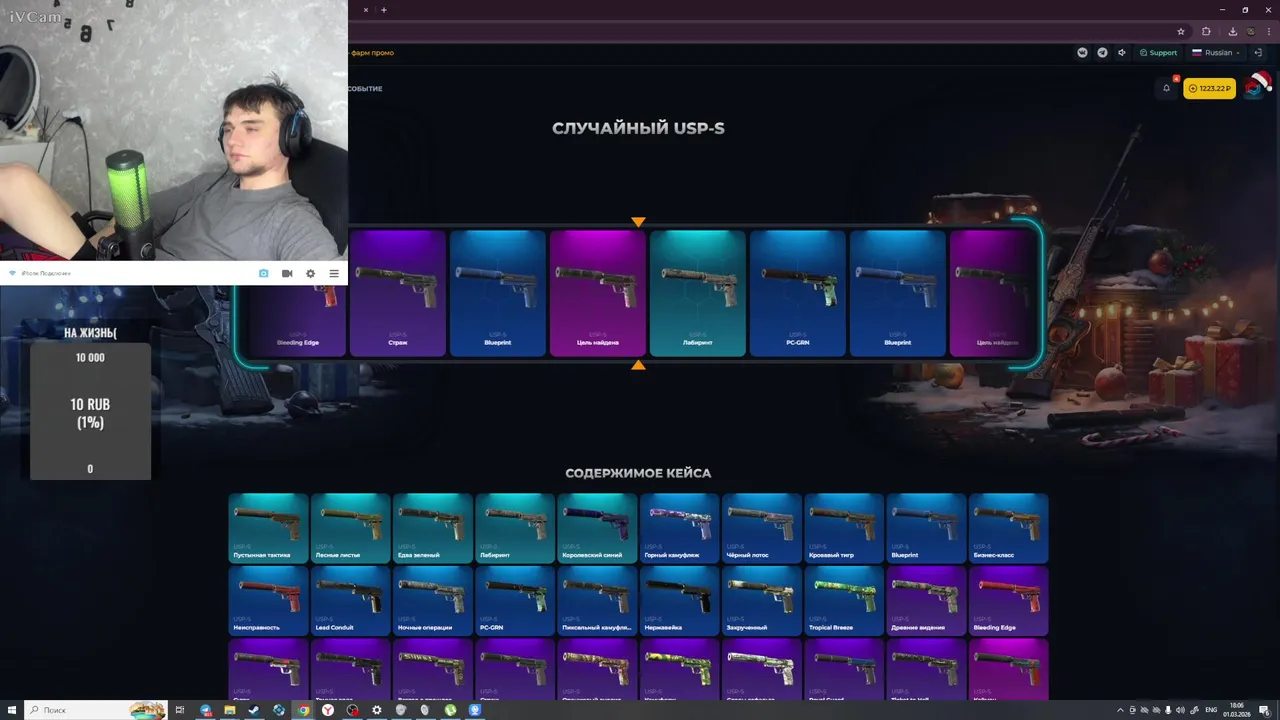The width and height of the screenshot is (1280, 720).
Task: Click the Страж card in the roulette
Action: click(x=398, y=293)
